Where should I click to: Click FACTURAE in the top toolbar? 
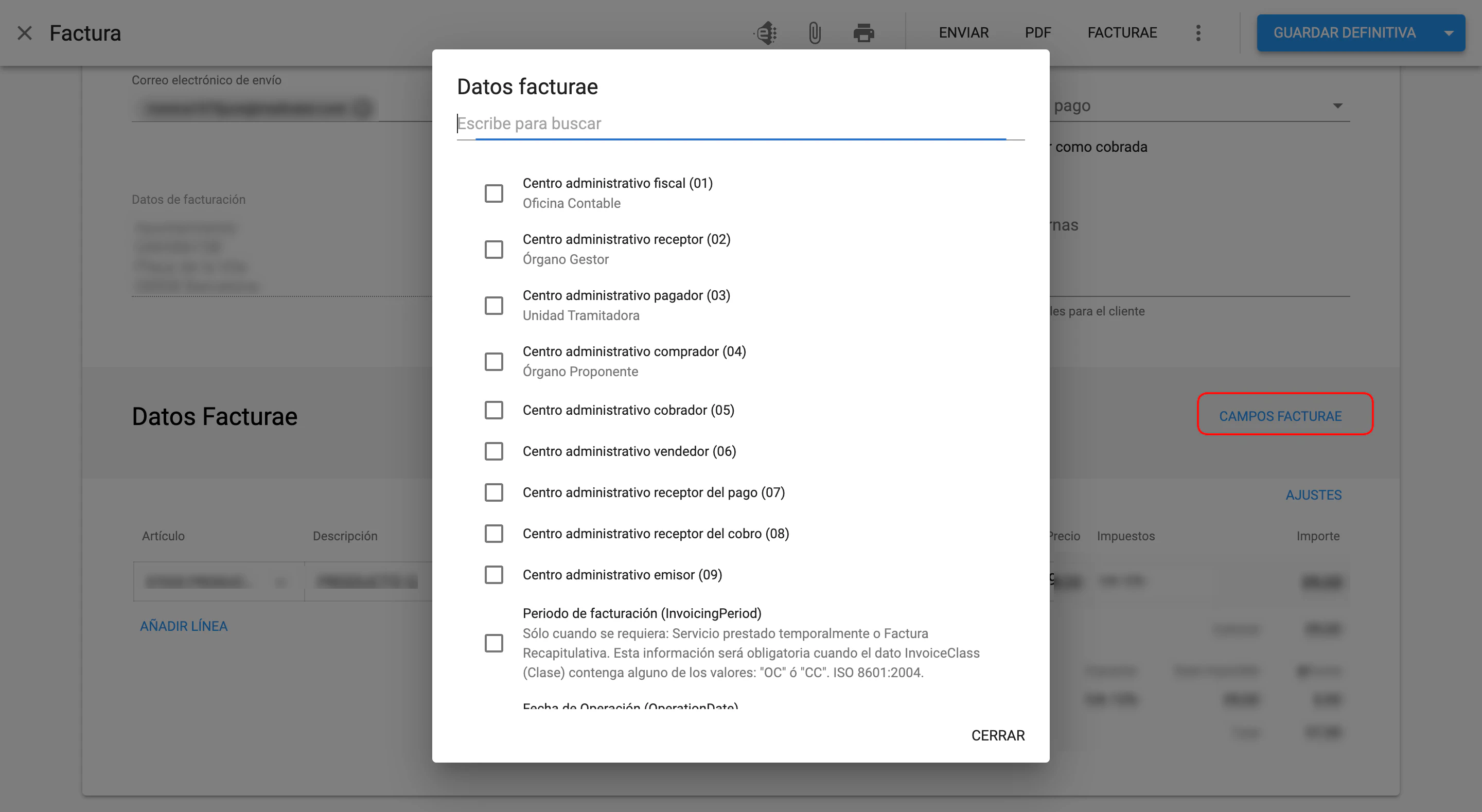click(1122, 33)
